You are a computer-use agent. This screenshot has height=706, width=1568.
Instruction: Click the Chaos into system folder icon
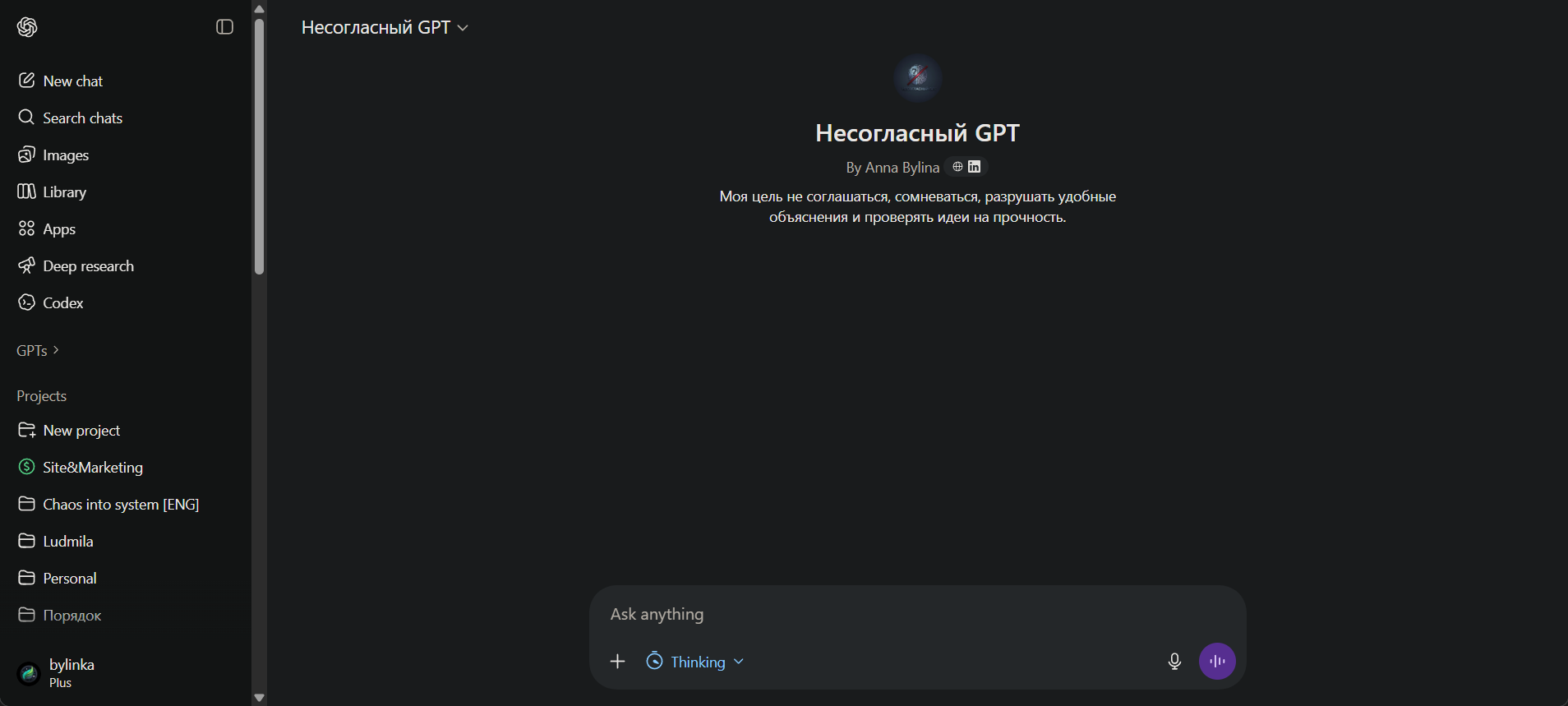click(x=26, y=504)
